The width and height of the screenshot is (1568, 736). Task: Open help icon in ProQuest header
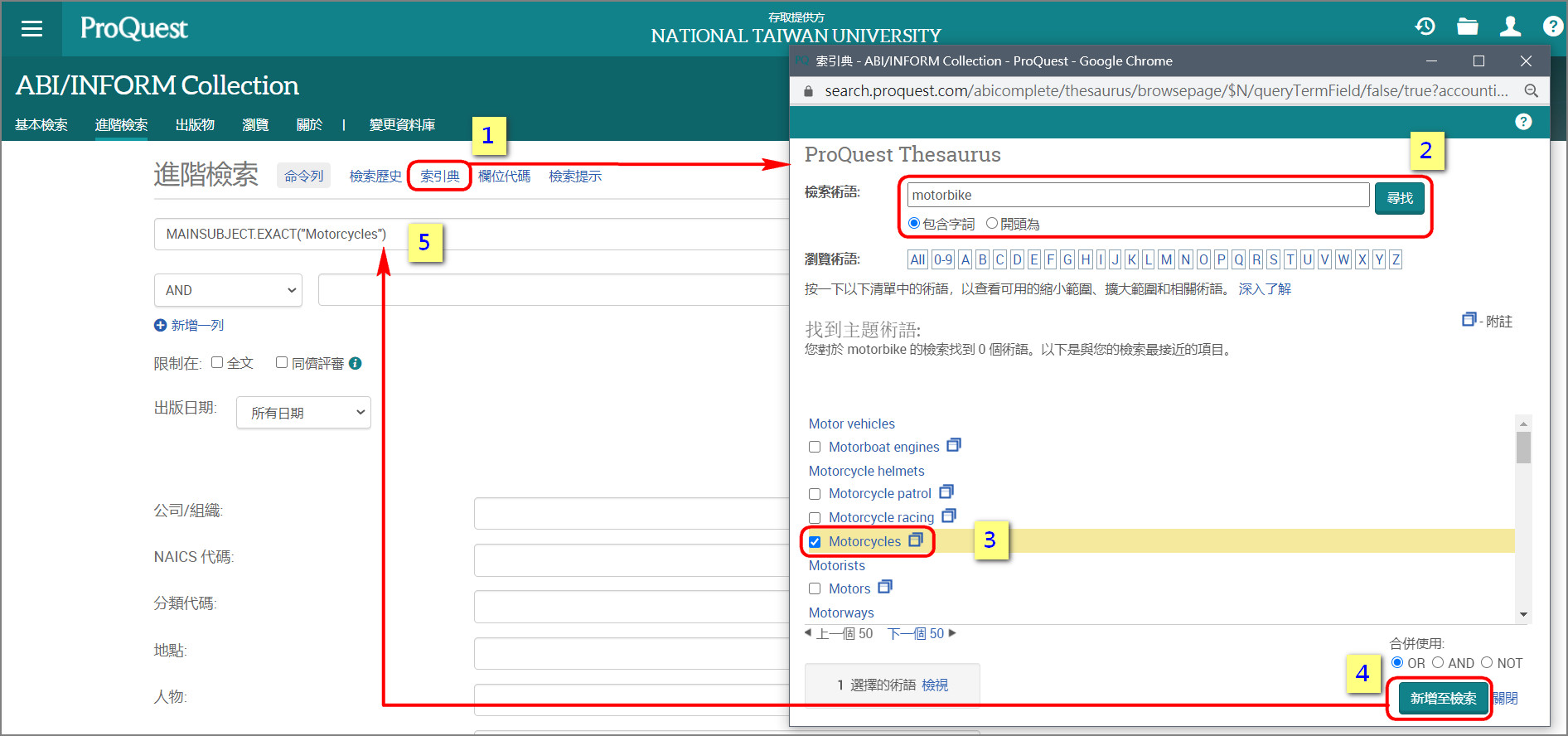pos(1552,27)
